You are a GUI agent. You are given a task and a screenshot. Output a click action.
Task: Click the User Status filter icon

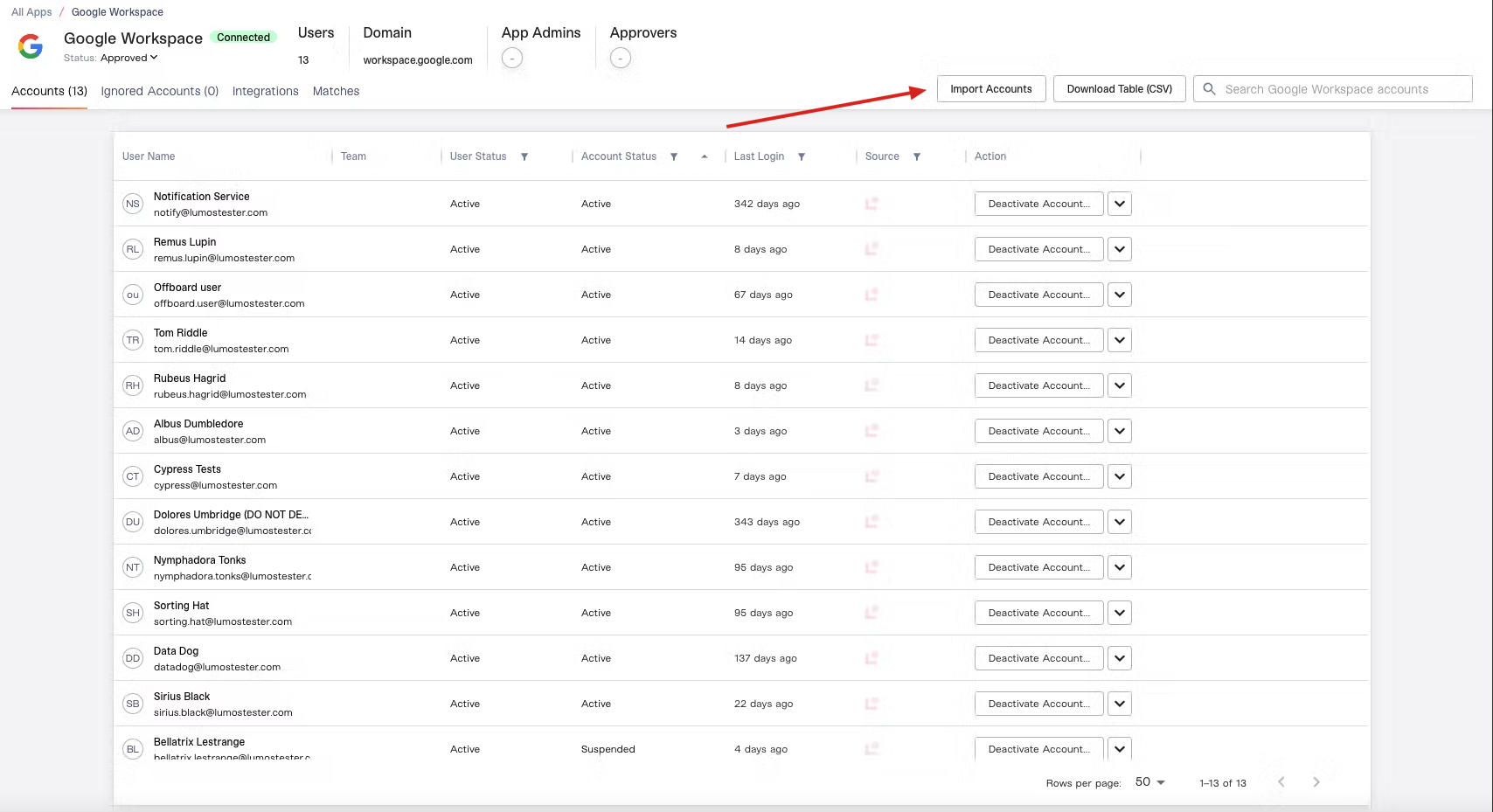[x=524, y=156]
